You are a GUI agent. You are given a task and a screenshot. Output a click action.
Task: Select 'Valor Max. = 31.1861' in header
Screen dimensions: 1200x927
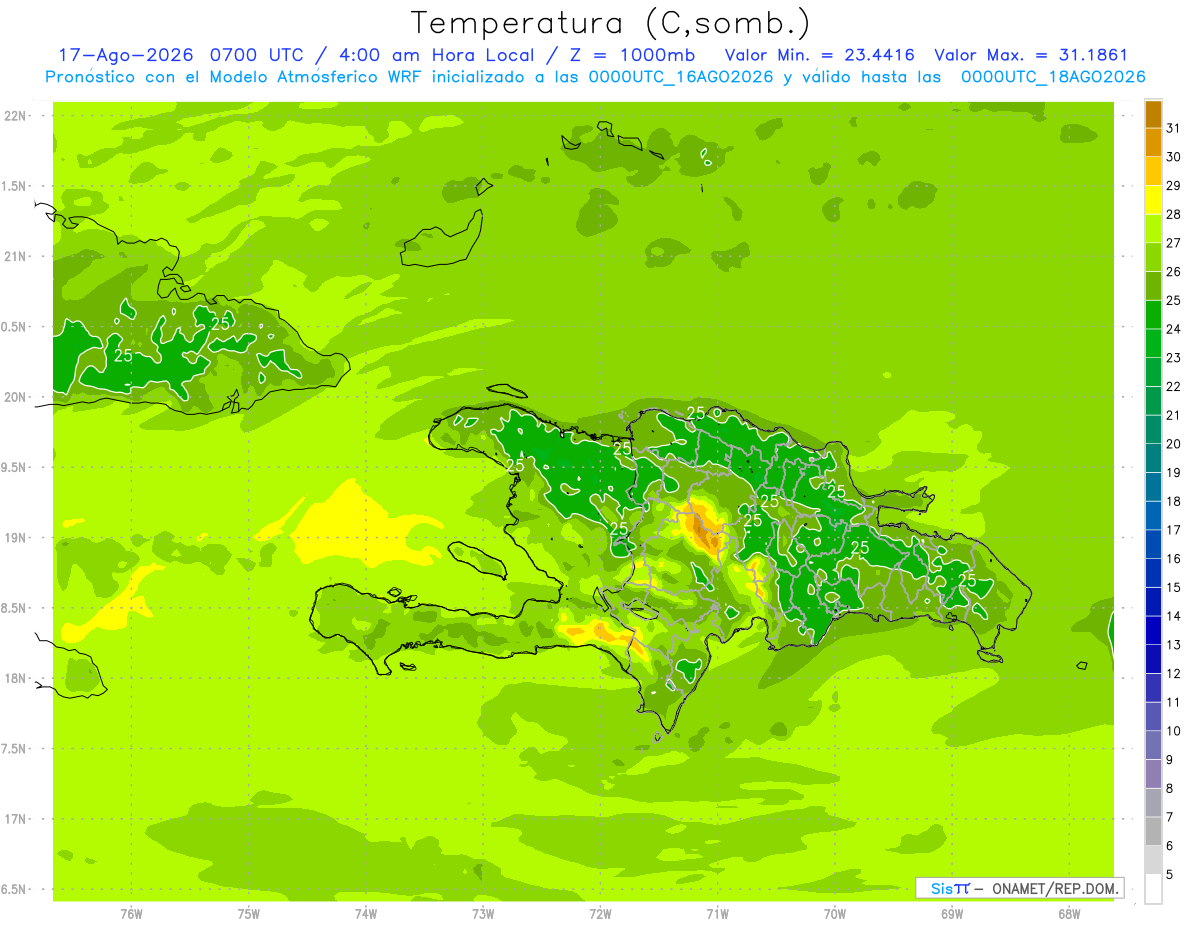pos(1030,55)
